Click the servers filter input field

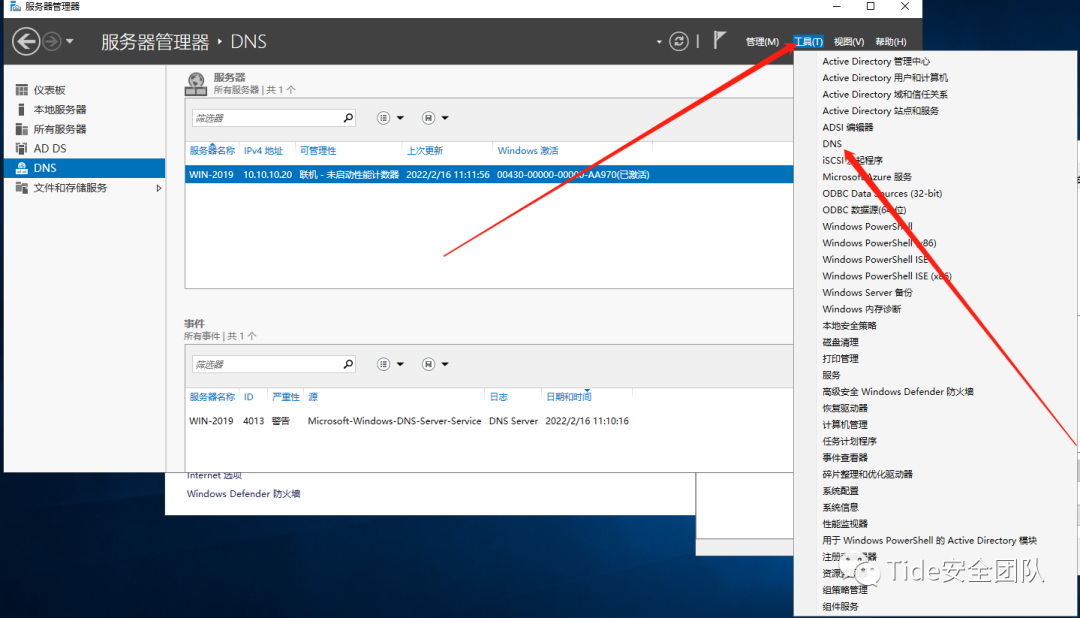[267, 118]
